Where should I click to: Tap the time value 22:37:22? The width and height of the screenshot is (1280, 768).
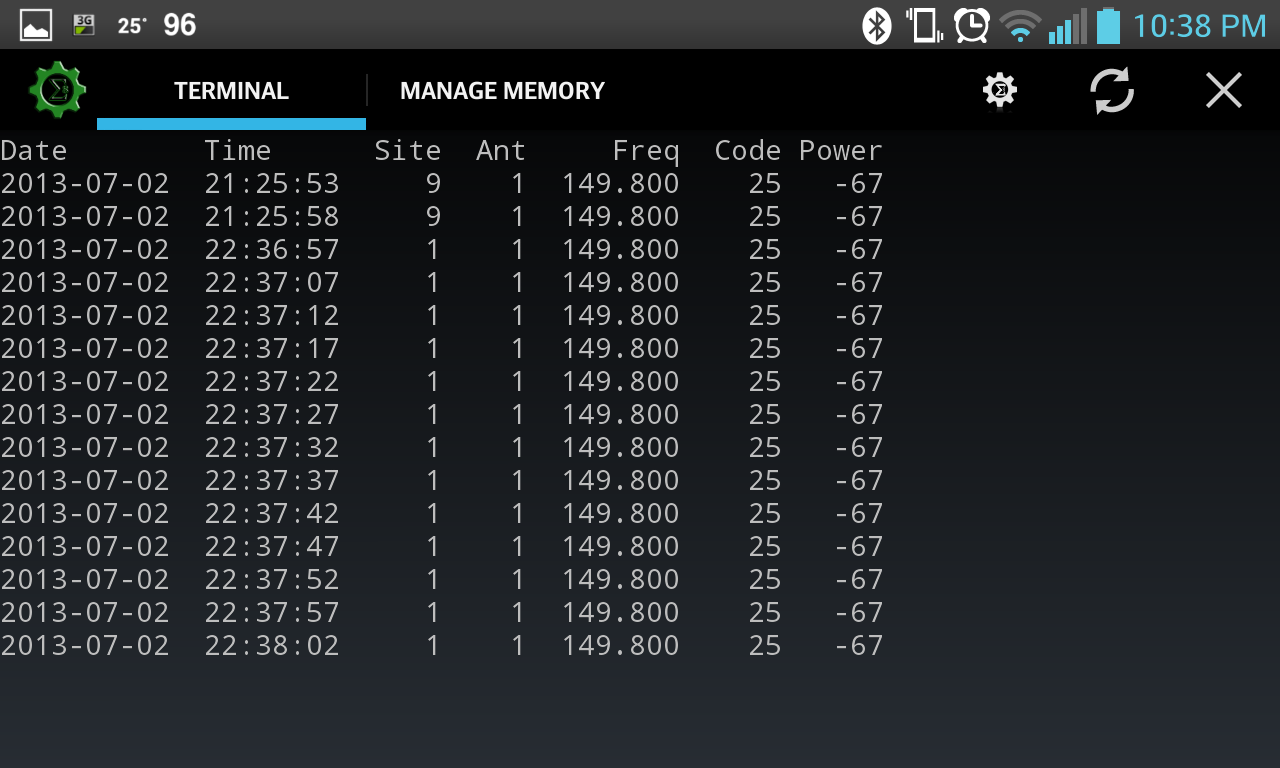[x=272, y=382]
